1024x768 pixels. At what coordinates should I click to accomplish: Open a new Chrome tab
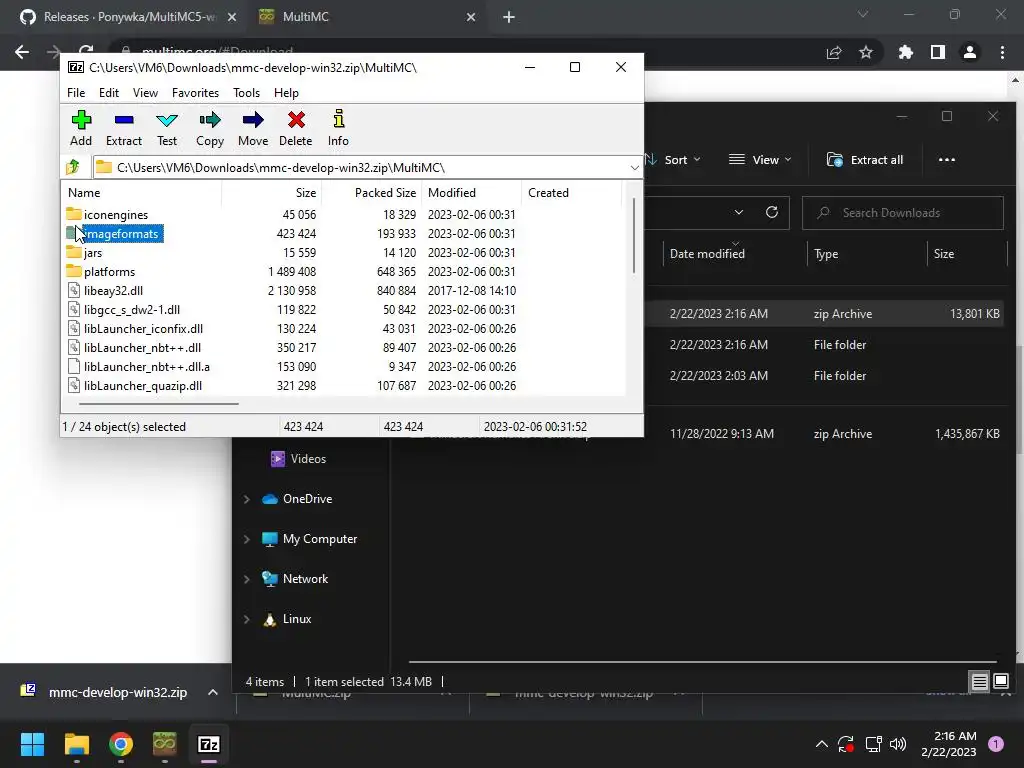coord(509,18)
